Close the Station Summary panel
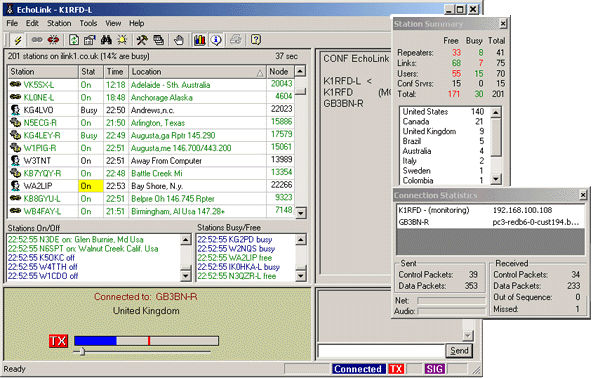Image resolution: width=593 pixels, height=378 pixels. [x=503, y=24]
